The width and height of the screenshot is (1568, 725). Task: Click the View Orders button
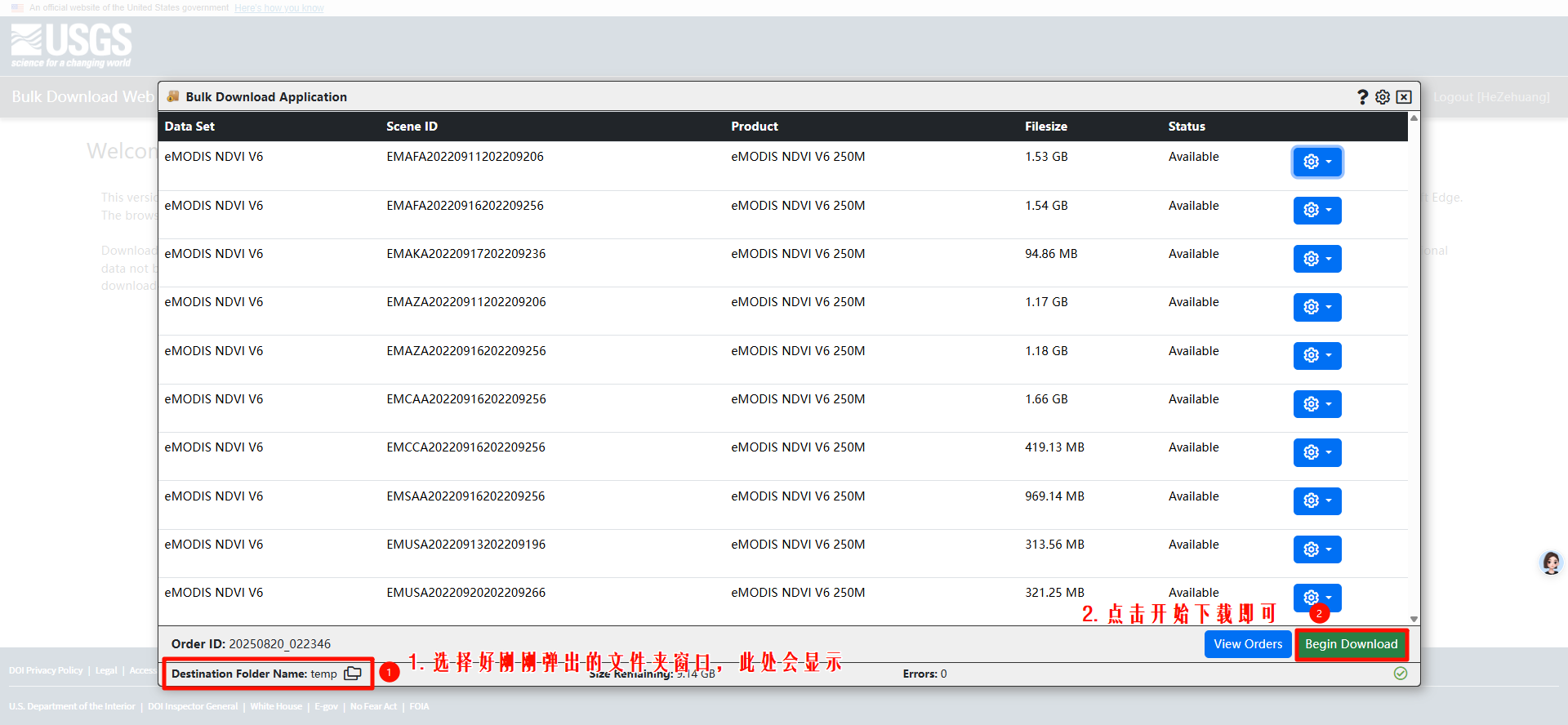[x=1247, y=644]
